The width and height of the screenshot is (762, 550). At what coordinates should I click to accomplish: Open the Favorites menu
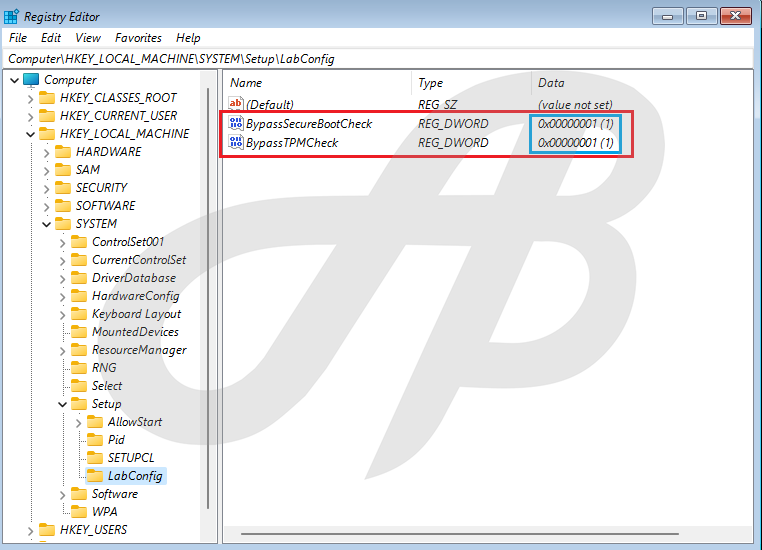(138, 38)
